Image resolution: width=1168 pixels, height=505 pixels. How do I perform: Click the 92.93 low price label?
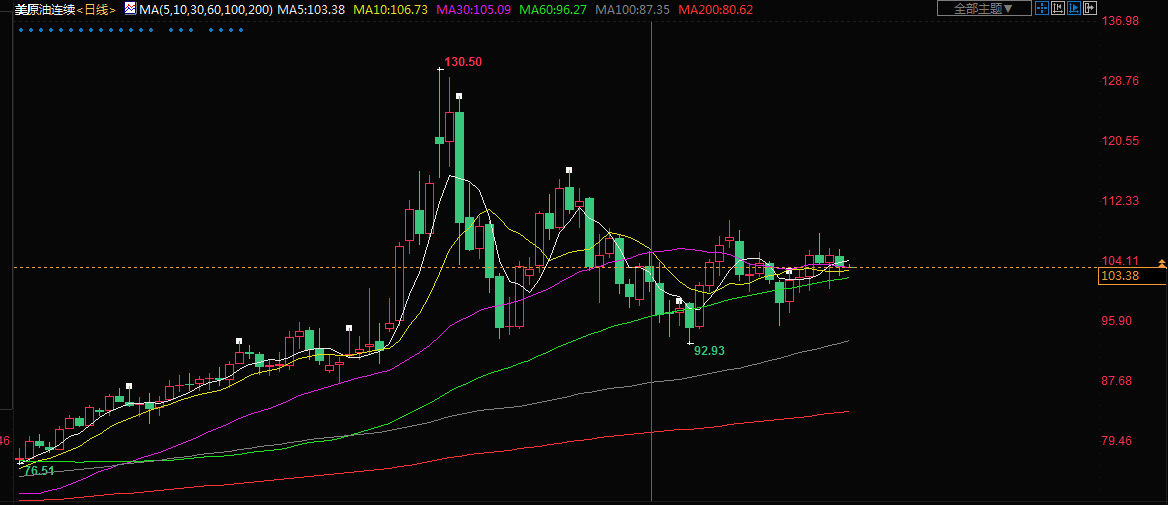pos(709,351)
